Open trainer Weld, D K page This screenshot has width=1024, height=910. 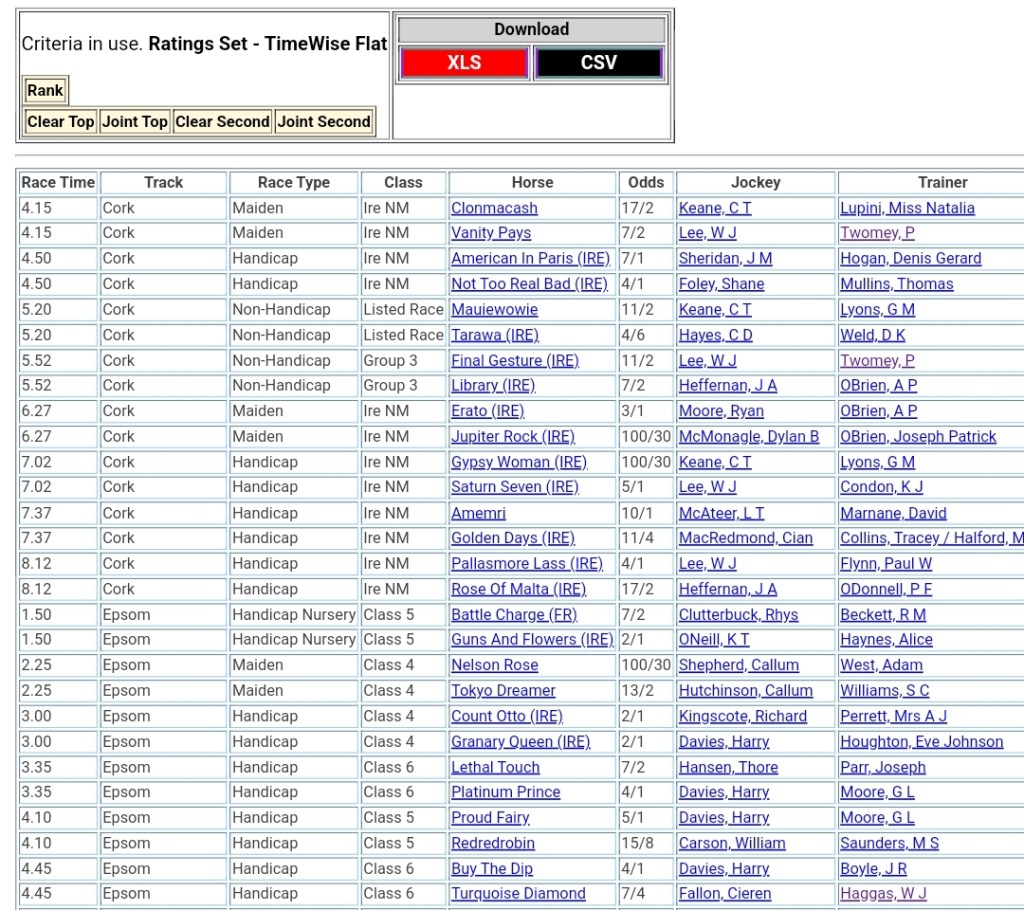coord(872,335)
